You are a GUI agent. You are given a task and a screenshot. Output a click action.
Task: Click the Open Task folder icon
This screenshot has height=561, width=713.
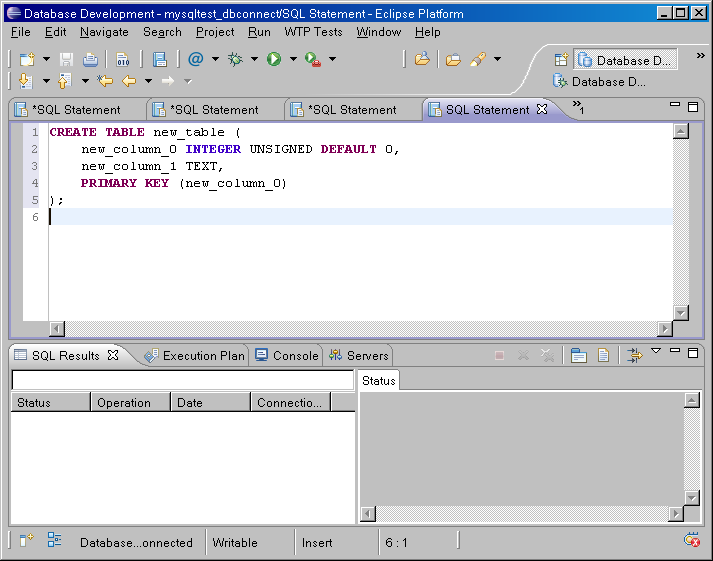pyautogui.click(x=453, y=59)
